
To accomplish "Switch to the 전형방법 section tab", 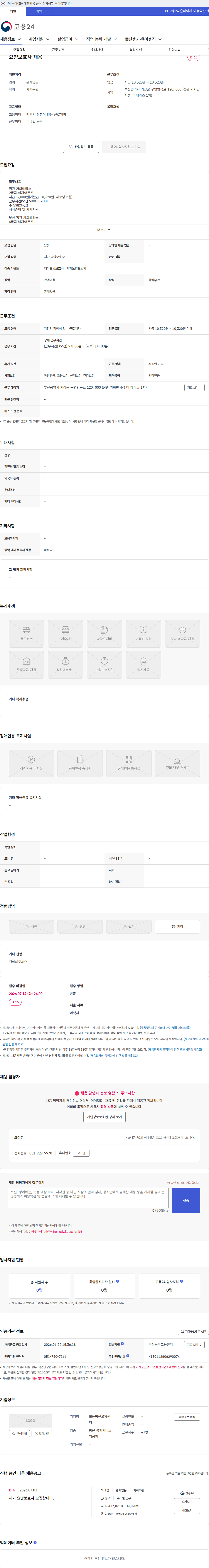I will [x=174, y=50].
